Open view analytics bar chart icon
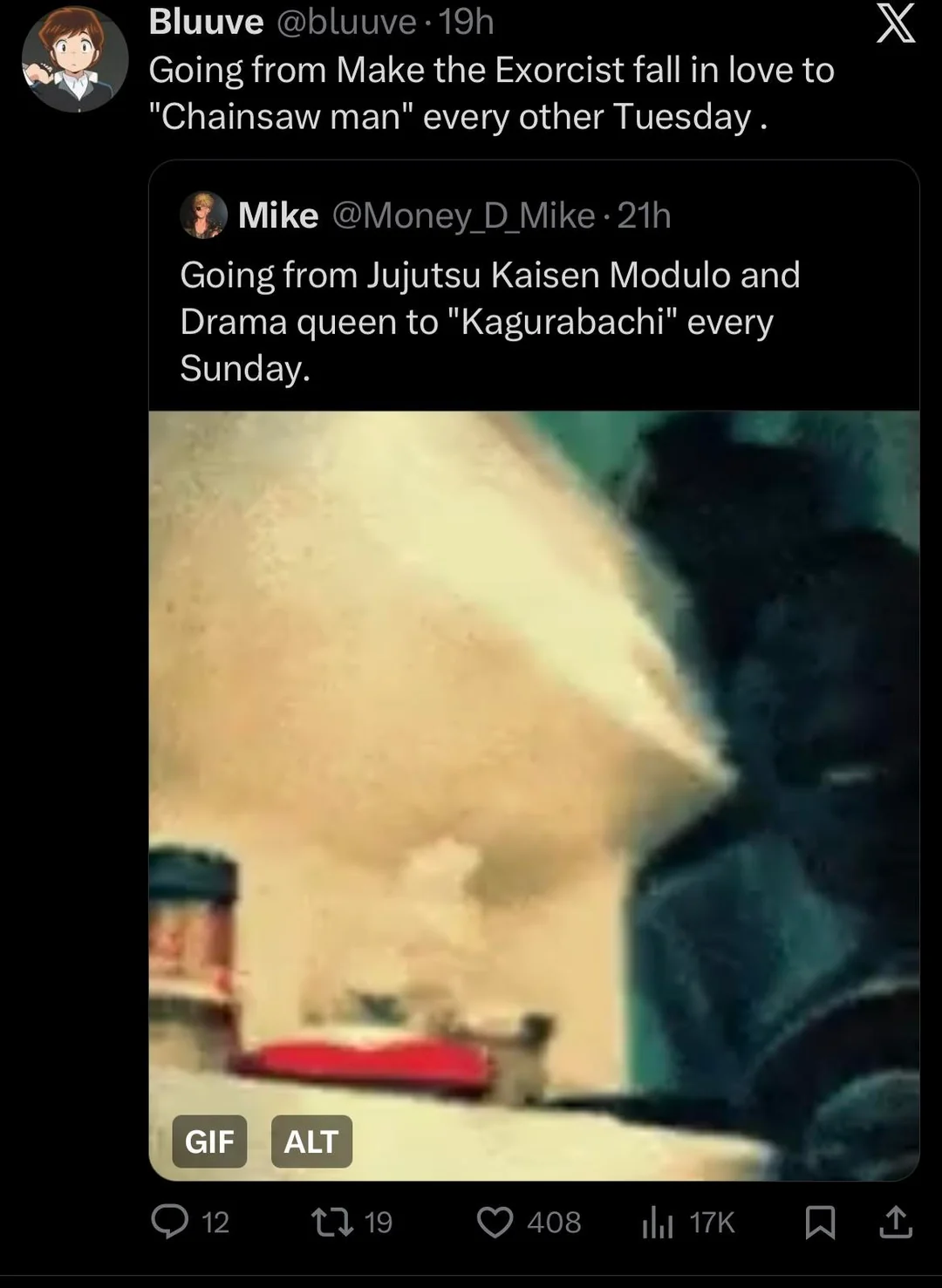The image size is (942, 1288). pyautogui.click(x=658, y=1223)
